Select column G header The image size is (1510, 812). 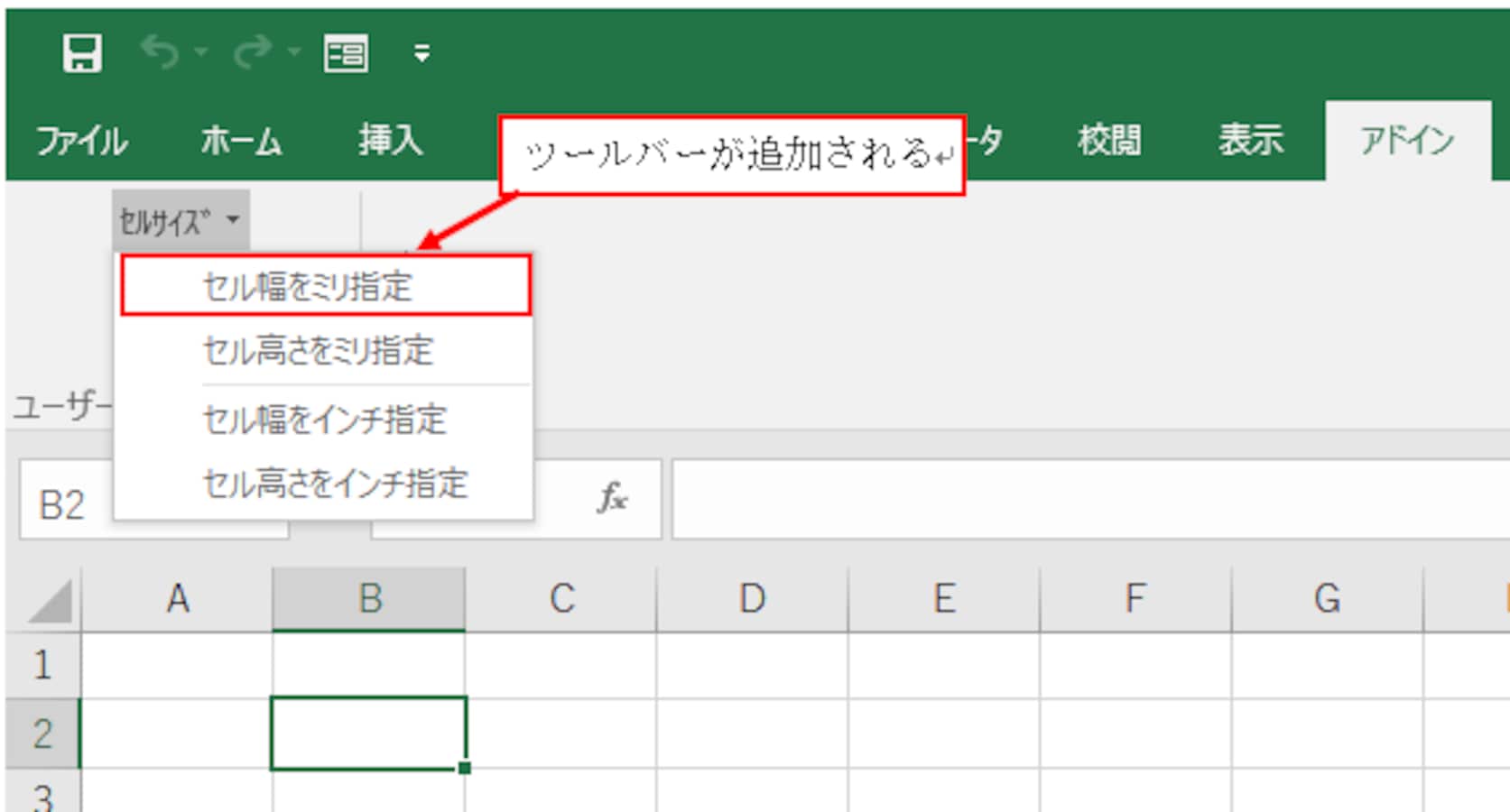click(x=1327, y=599)
